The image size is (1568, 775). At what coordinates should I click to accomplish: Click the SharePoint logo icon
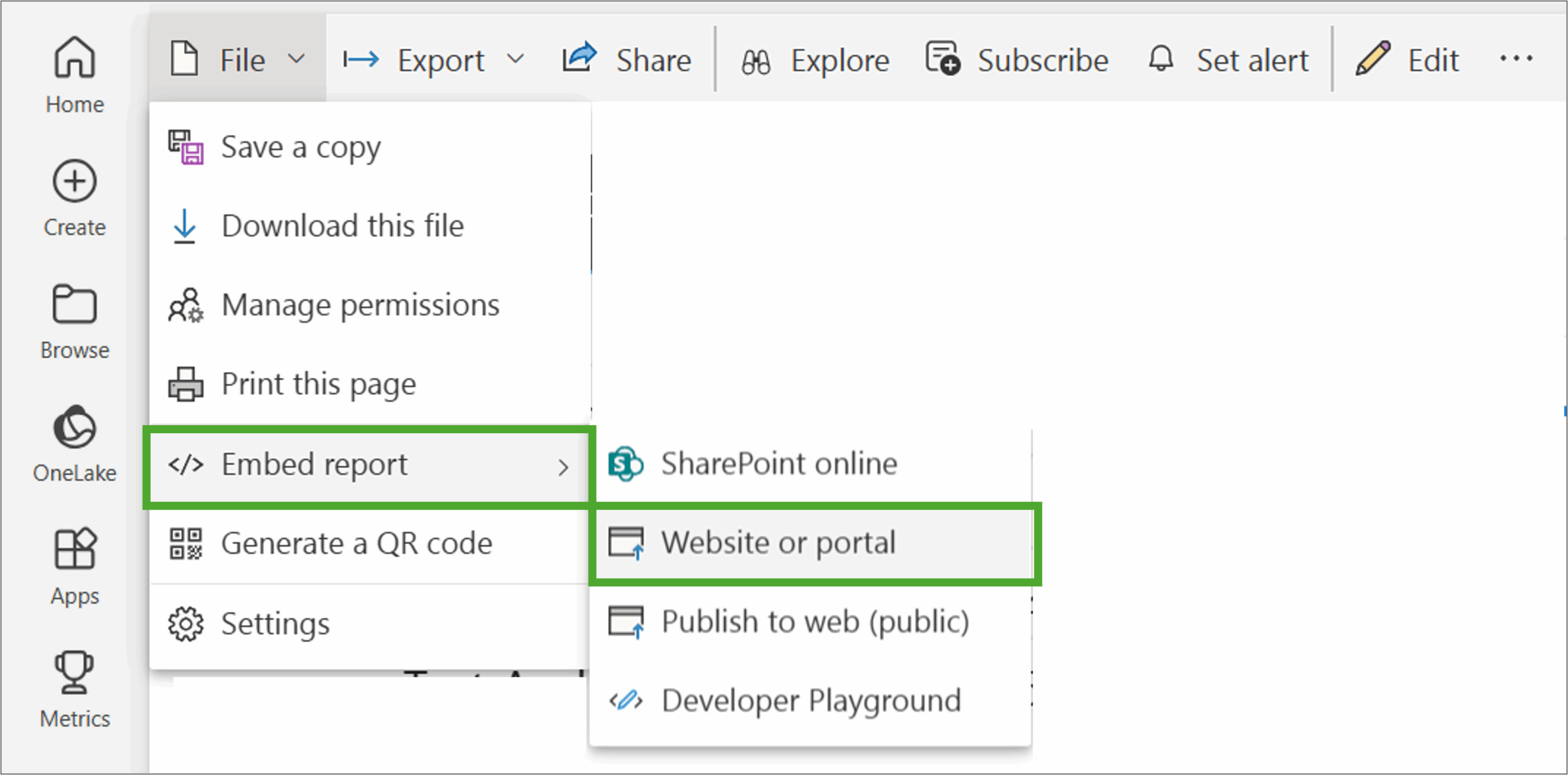(625, 464)
